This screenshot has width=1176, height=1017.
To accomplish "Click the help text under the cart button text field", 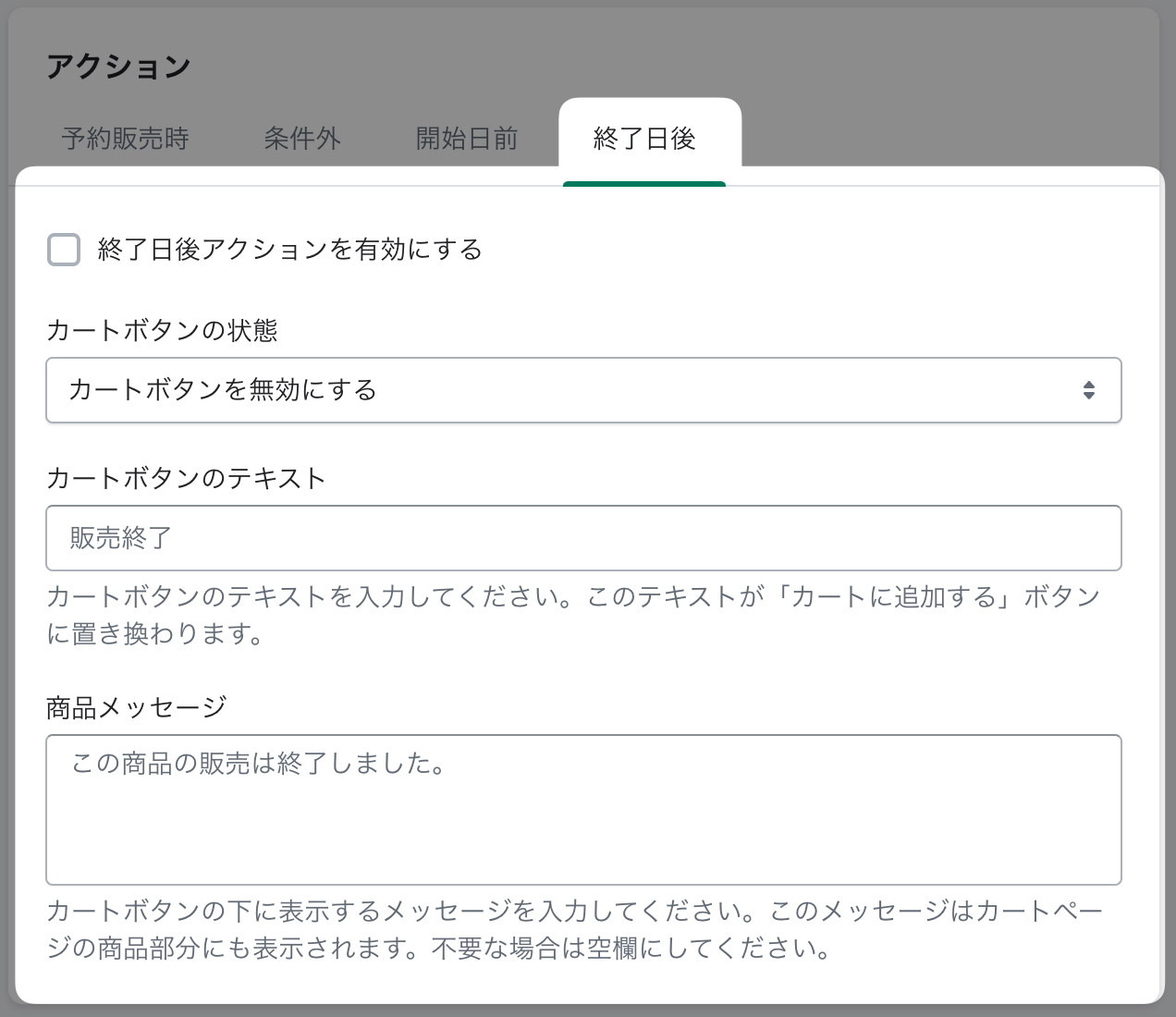I will click(x=573, y=615).
